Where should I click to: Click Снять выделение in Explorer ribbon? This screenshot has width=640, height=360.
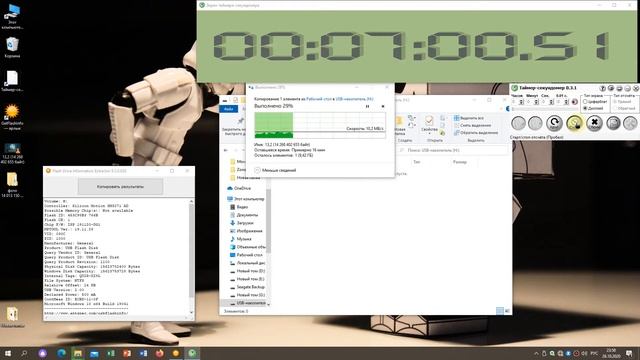473,125
